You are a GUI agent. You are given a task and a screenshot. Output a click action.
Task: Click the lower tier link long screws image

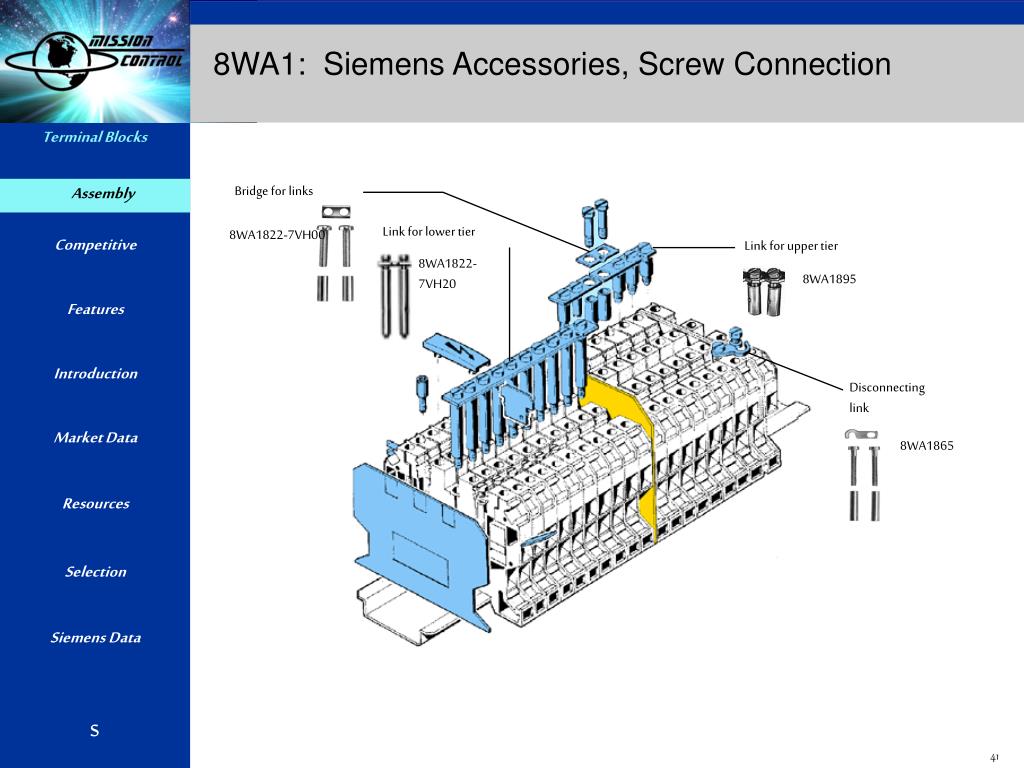tap(394, 296)
